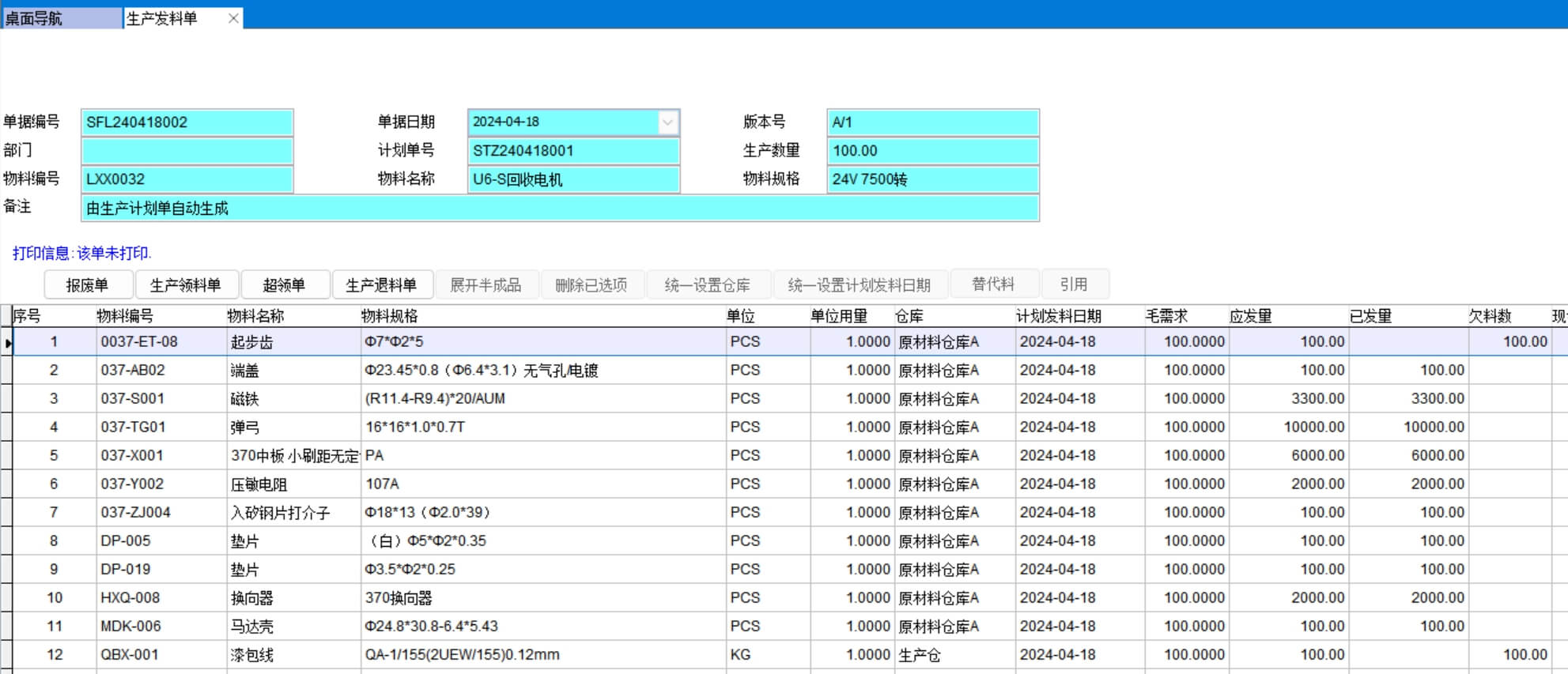Click the 单据编号 field SFL240418002
The image size is (1568, 674).
(x=187, y=122)
